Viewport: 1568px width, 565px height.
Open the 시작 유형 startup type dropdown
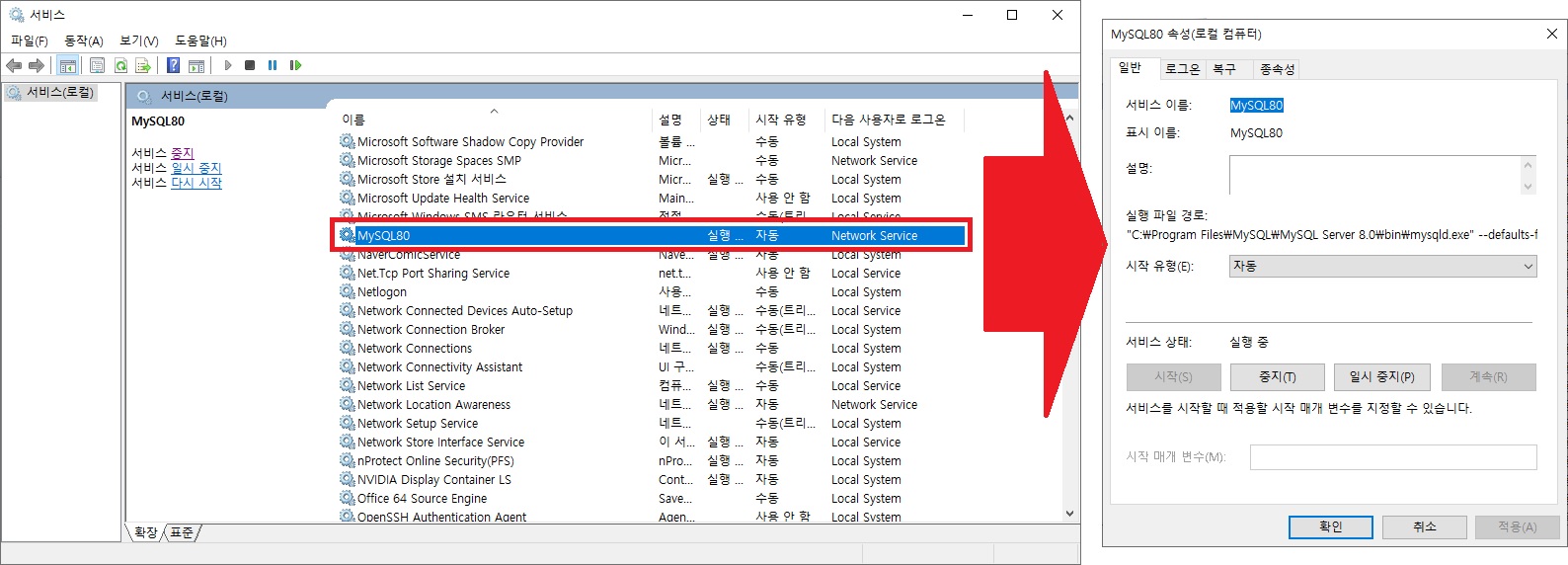1382,267
